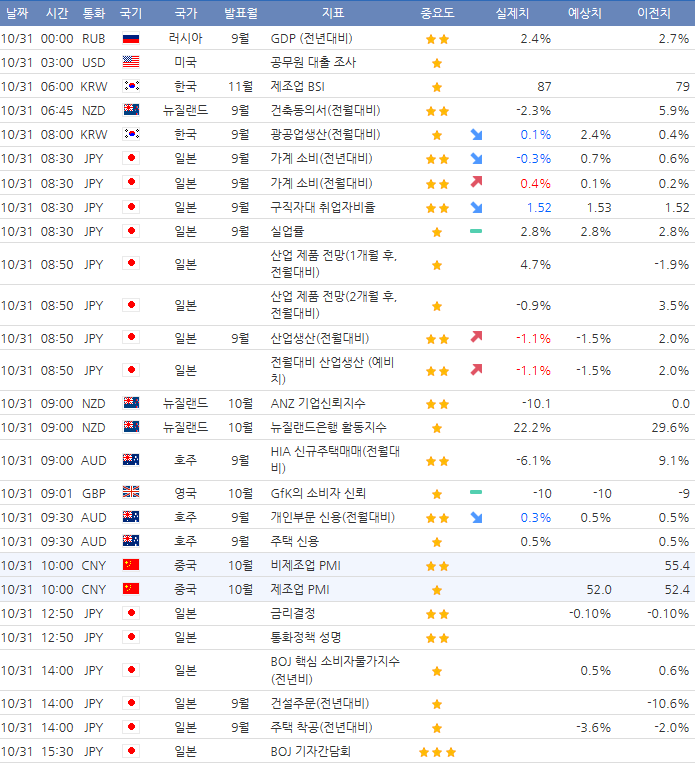695x766 pixels.
Task: Click the 실업률 indicator name
Action: (x=287, y=231)
